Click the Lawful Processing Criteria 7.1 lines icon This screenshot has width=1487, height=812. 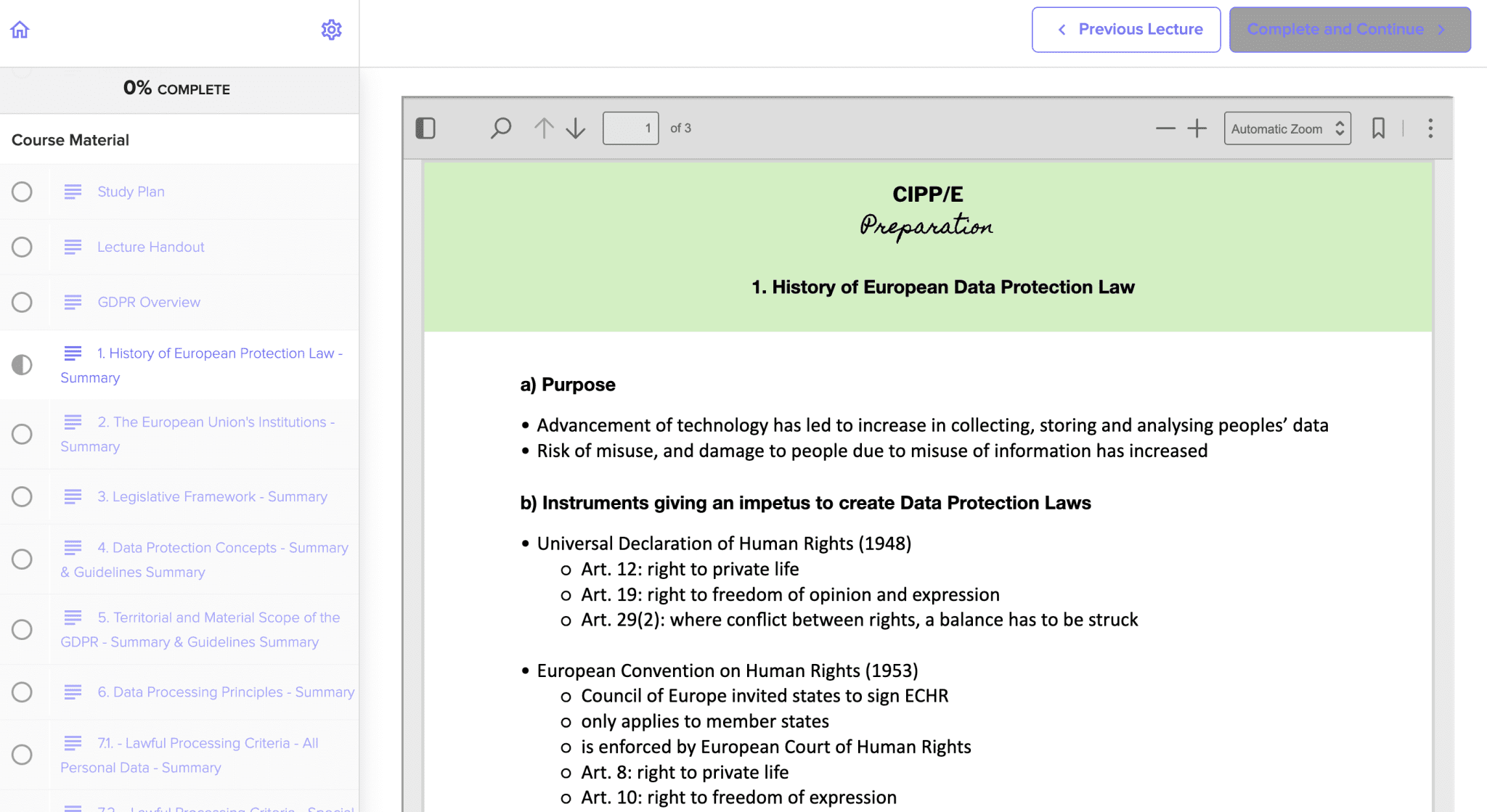click(x=73, y=743)
